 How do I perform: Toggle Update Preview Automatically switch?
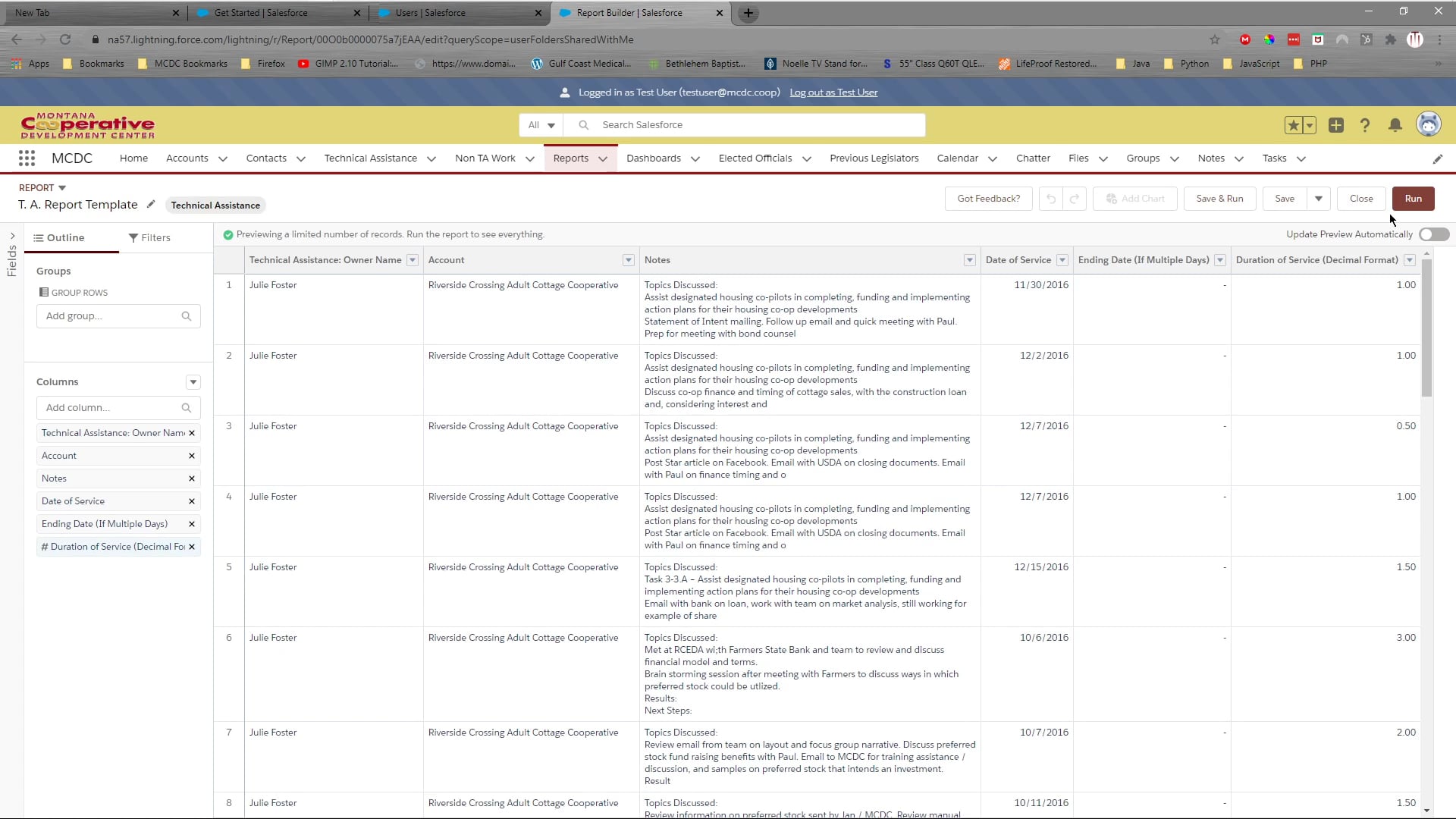click(x=1433, y=234)
